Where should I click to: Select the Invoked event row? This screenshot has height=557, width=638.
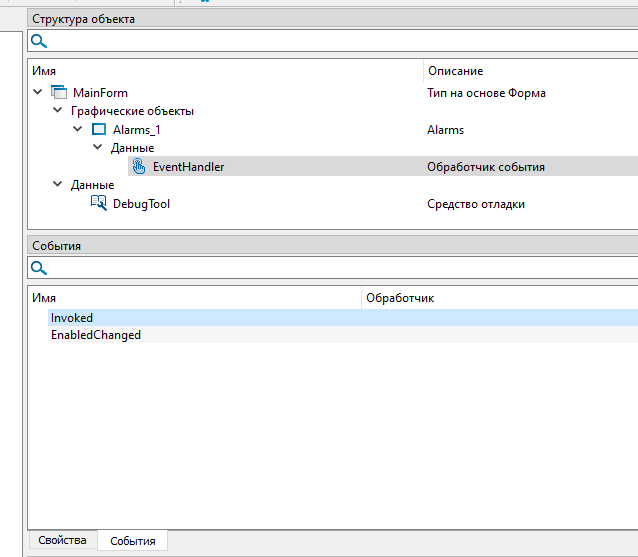(x=72, y=318)
